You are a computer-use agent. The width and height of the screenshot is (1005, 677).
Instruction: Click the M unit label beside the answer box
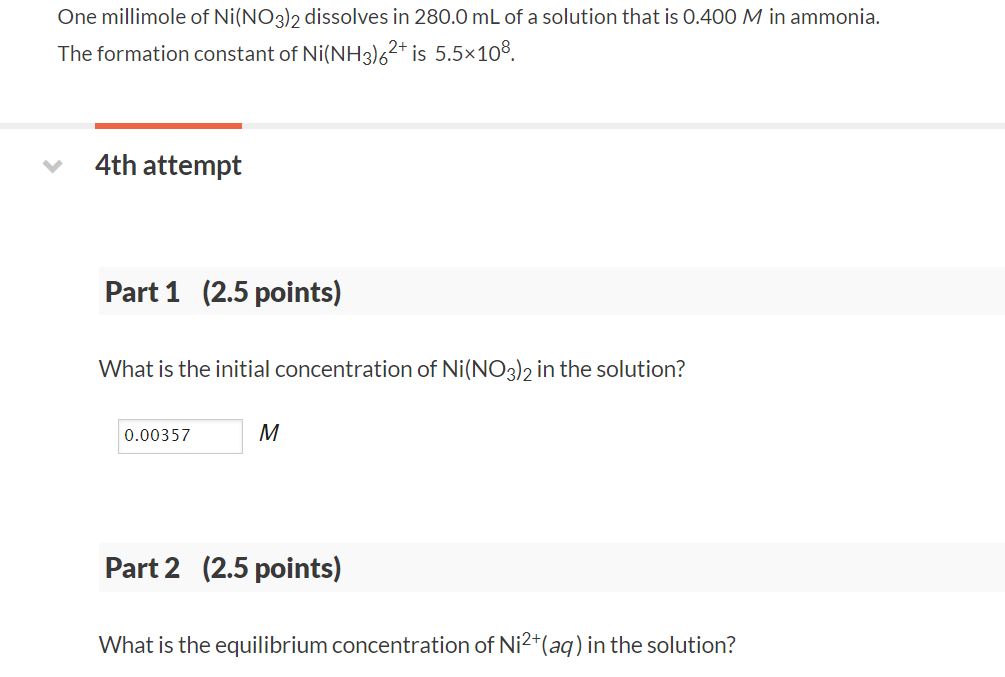click(267, 434)
